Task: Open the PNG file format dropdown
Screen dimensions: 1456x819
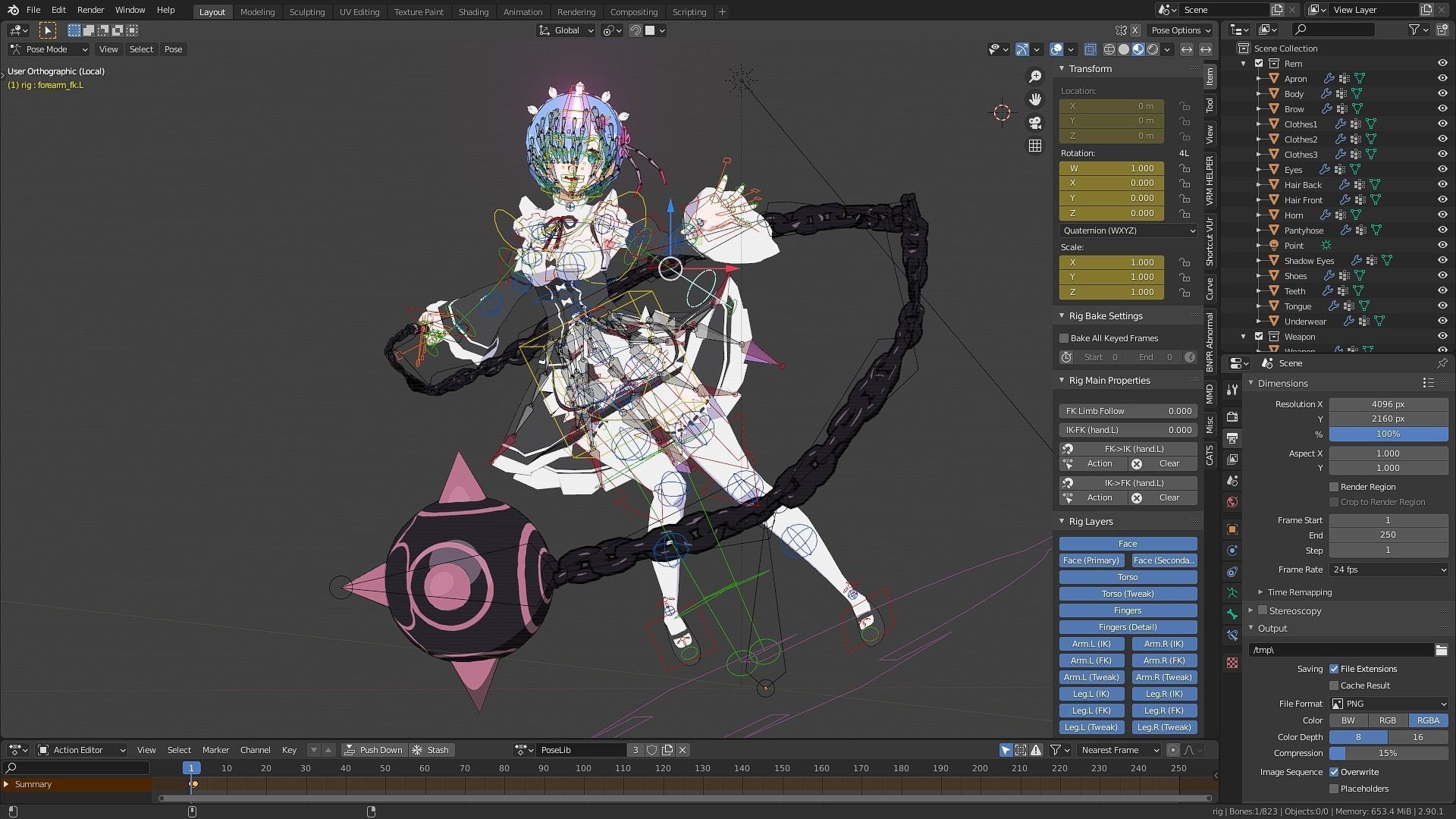Action: click(x=1389, y=704)
